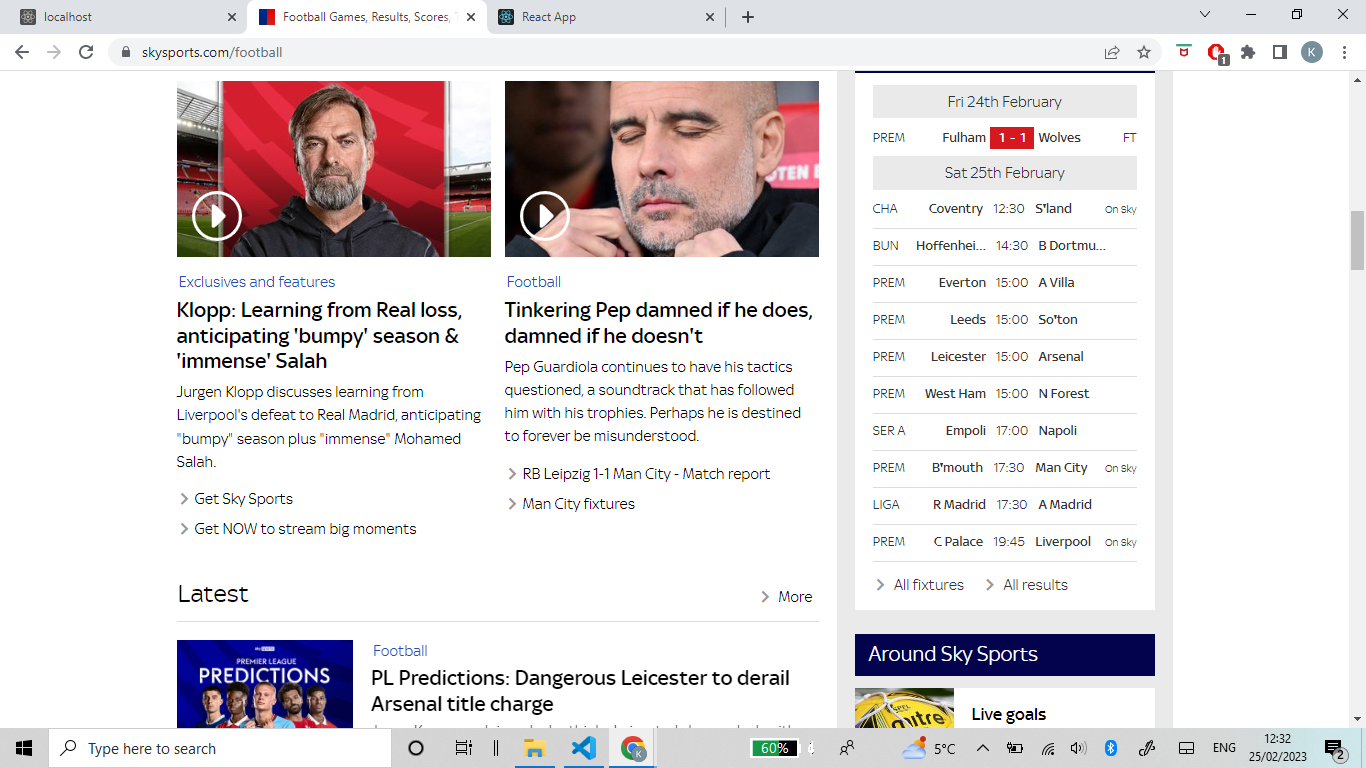The width and height of the screenshot is (1366, 768).
Task: Toggle the Bluetooth tray icon
Action: (1111, 747)
